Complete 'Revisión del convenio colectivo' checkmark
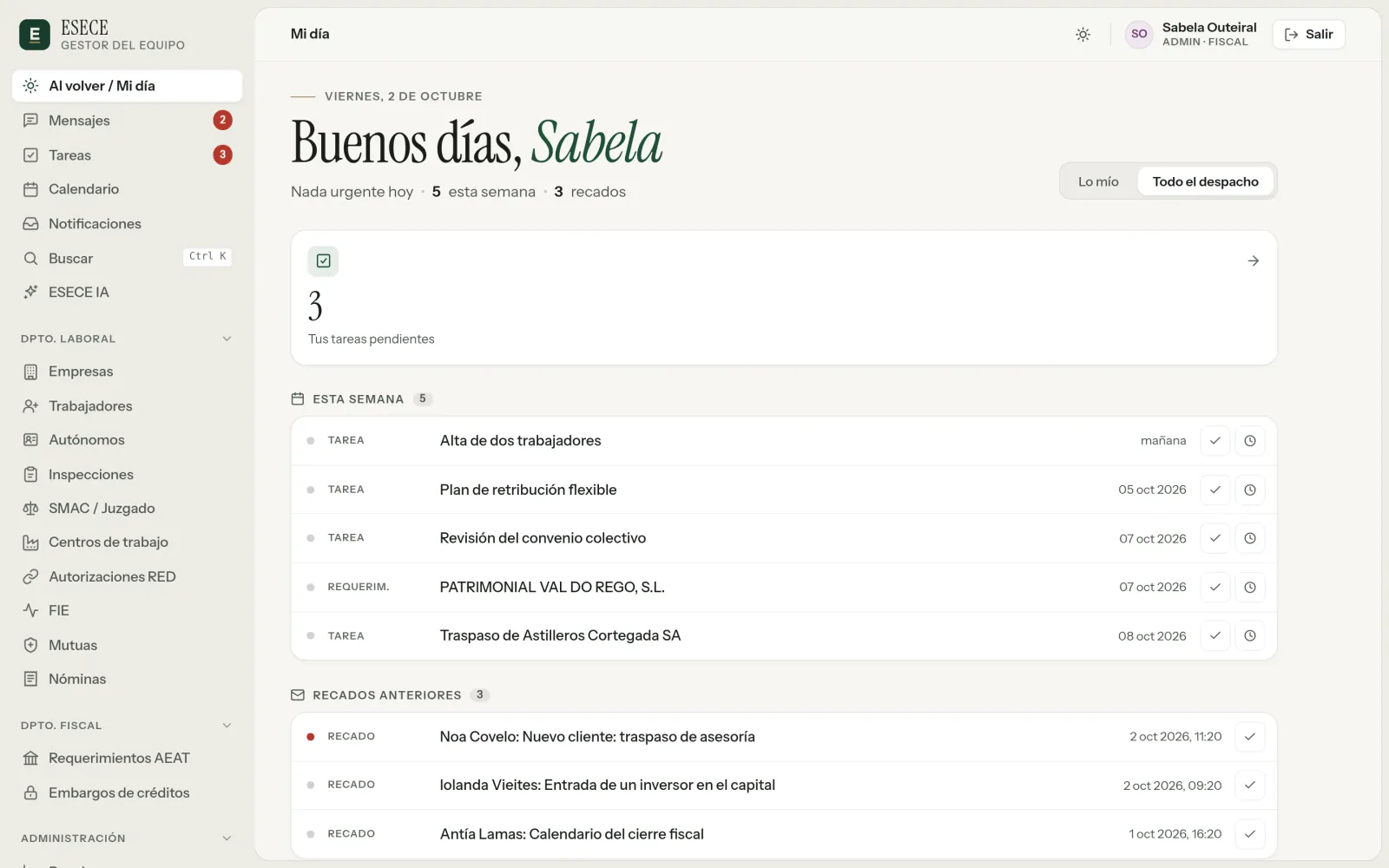 1215,538
